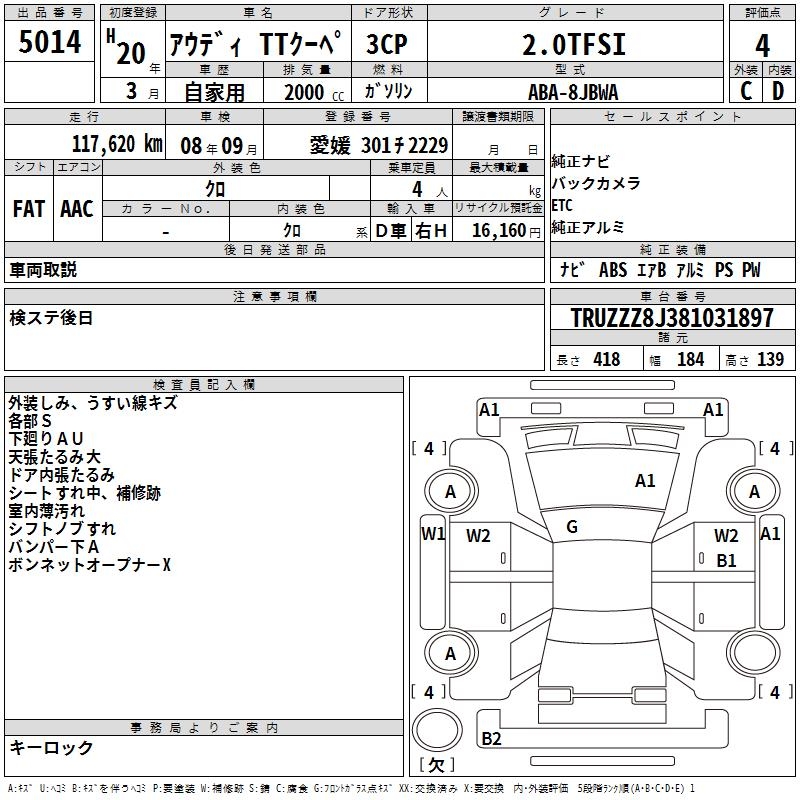This screenshot has height=800, width=800.
Task: Click the sales point 純正アルミ
Action: pos(588,227)
